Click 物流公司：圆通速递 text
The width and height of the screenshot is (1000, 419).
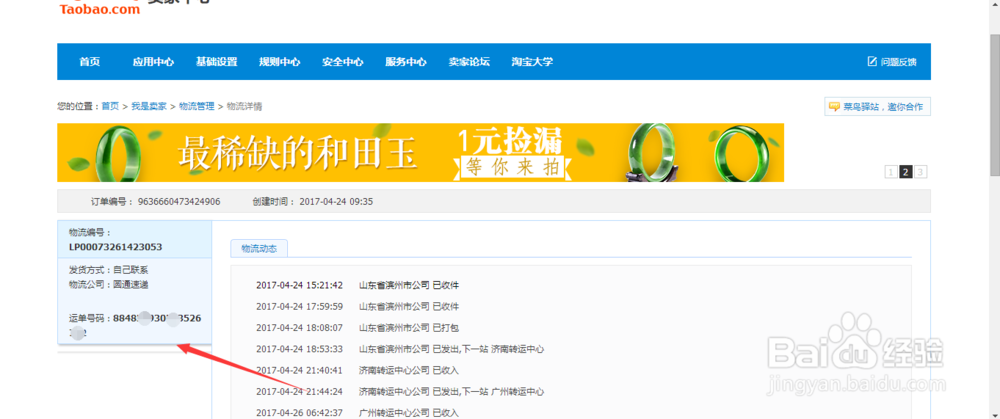point(108,284)
